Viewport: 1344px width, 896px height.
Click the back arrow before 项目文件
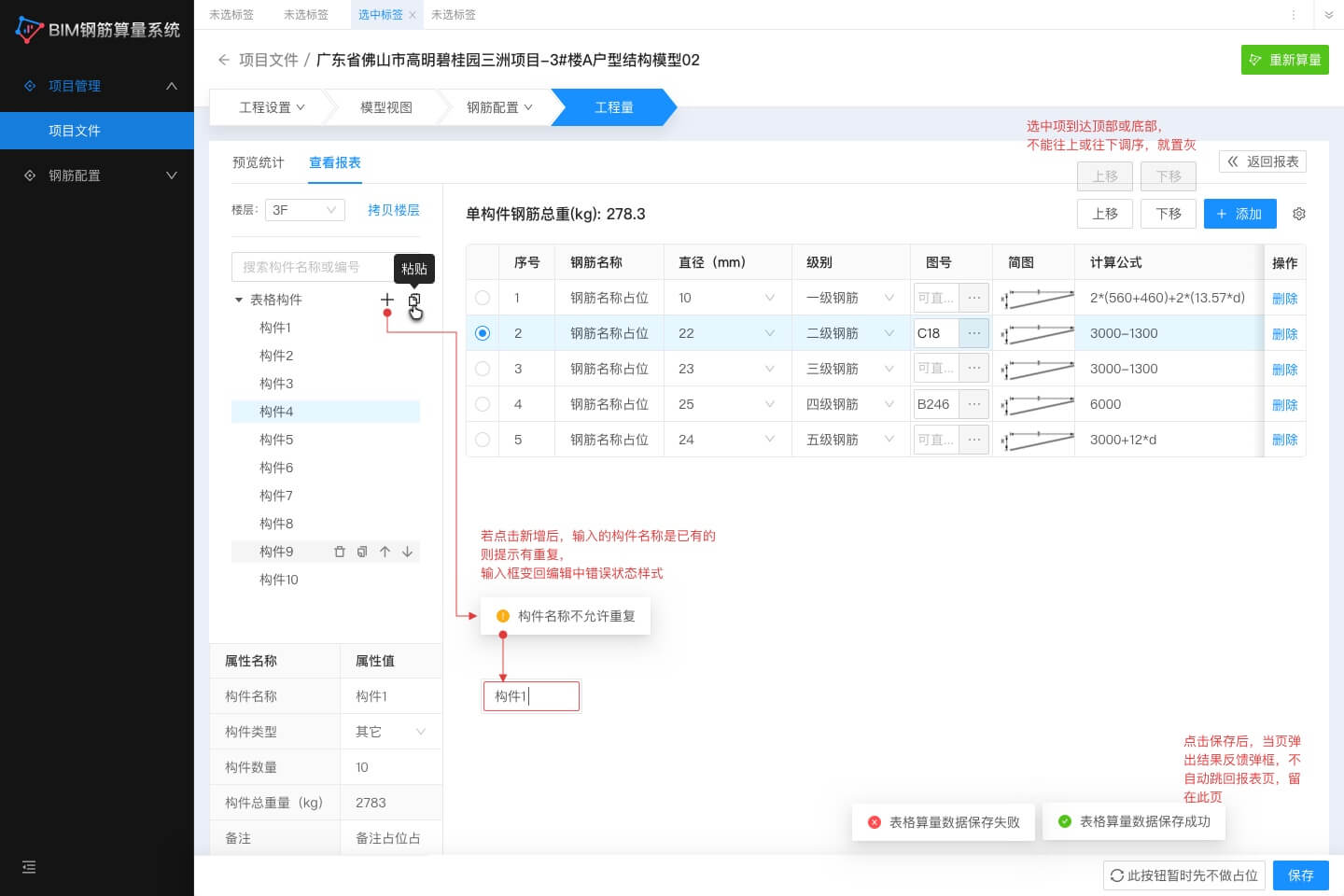point(223,60)
